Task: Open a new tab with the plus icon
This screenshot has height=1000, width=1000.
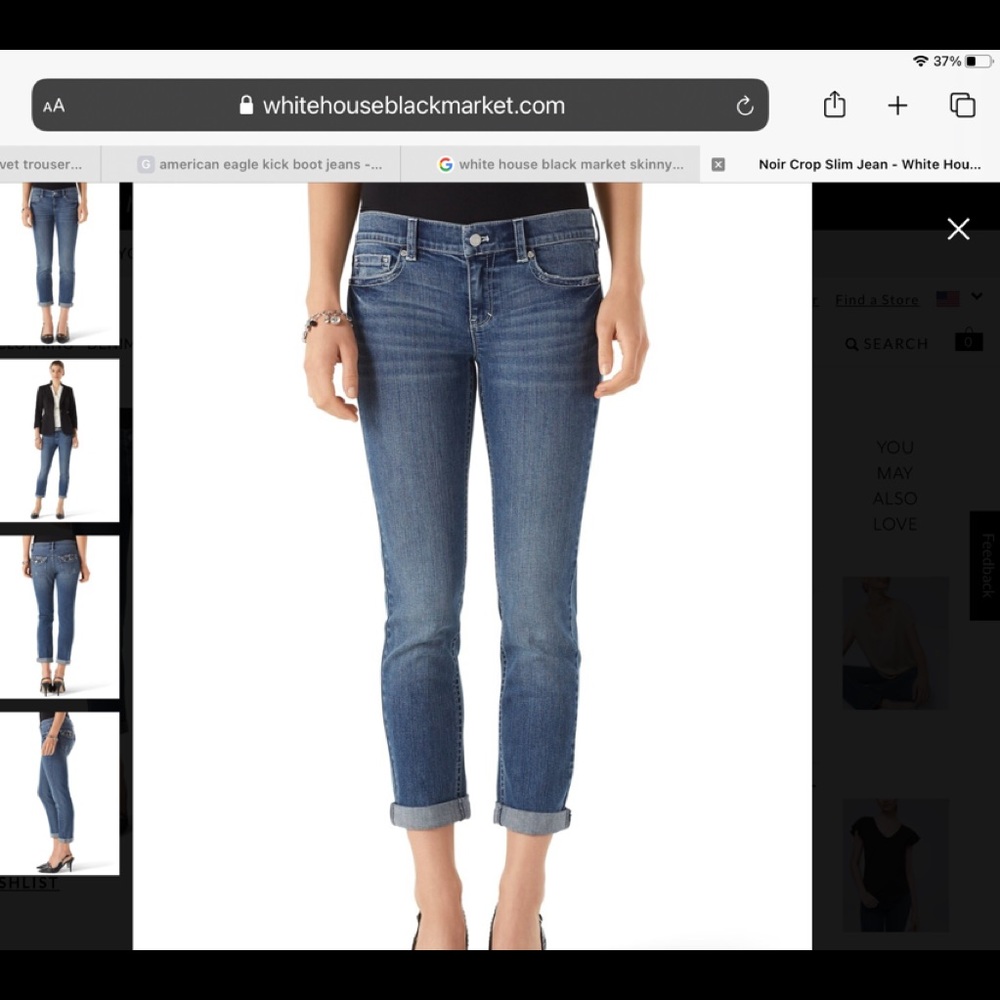Action: click(x=897, y=106)
